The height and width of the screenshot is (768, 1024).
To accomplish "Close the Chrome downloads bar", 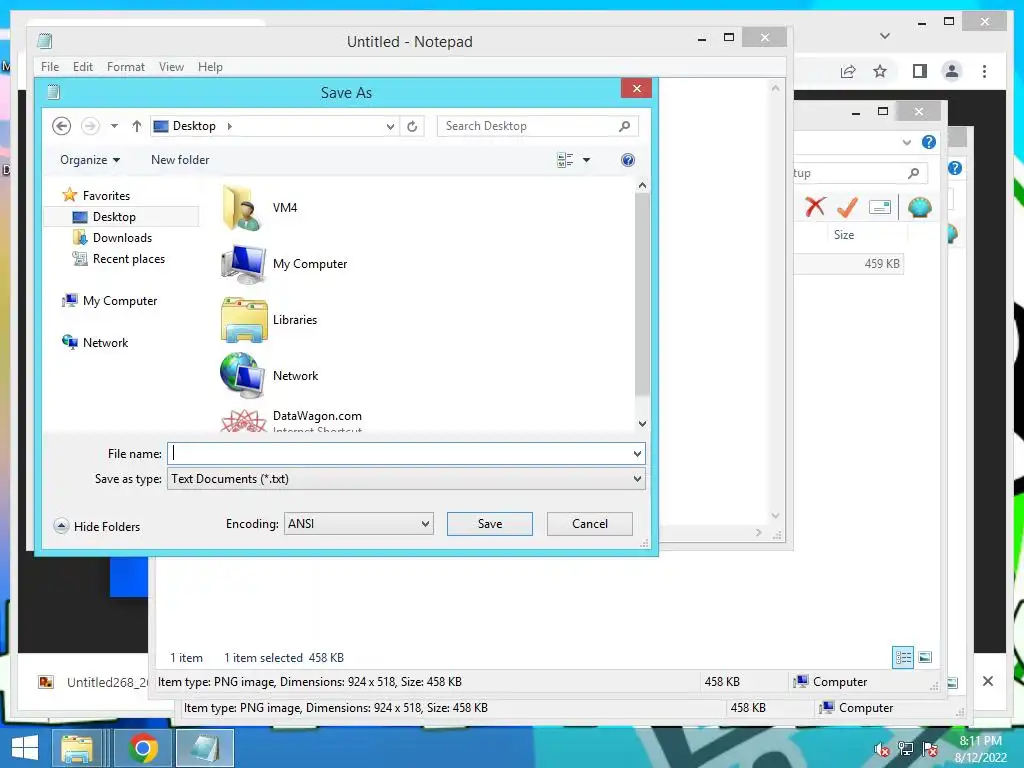I will tap(987, 681).
